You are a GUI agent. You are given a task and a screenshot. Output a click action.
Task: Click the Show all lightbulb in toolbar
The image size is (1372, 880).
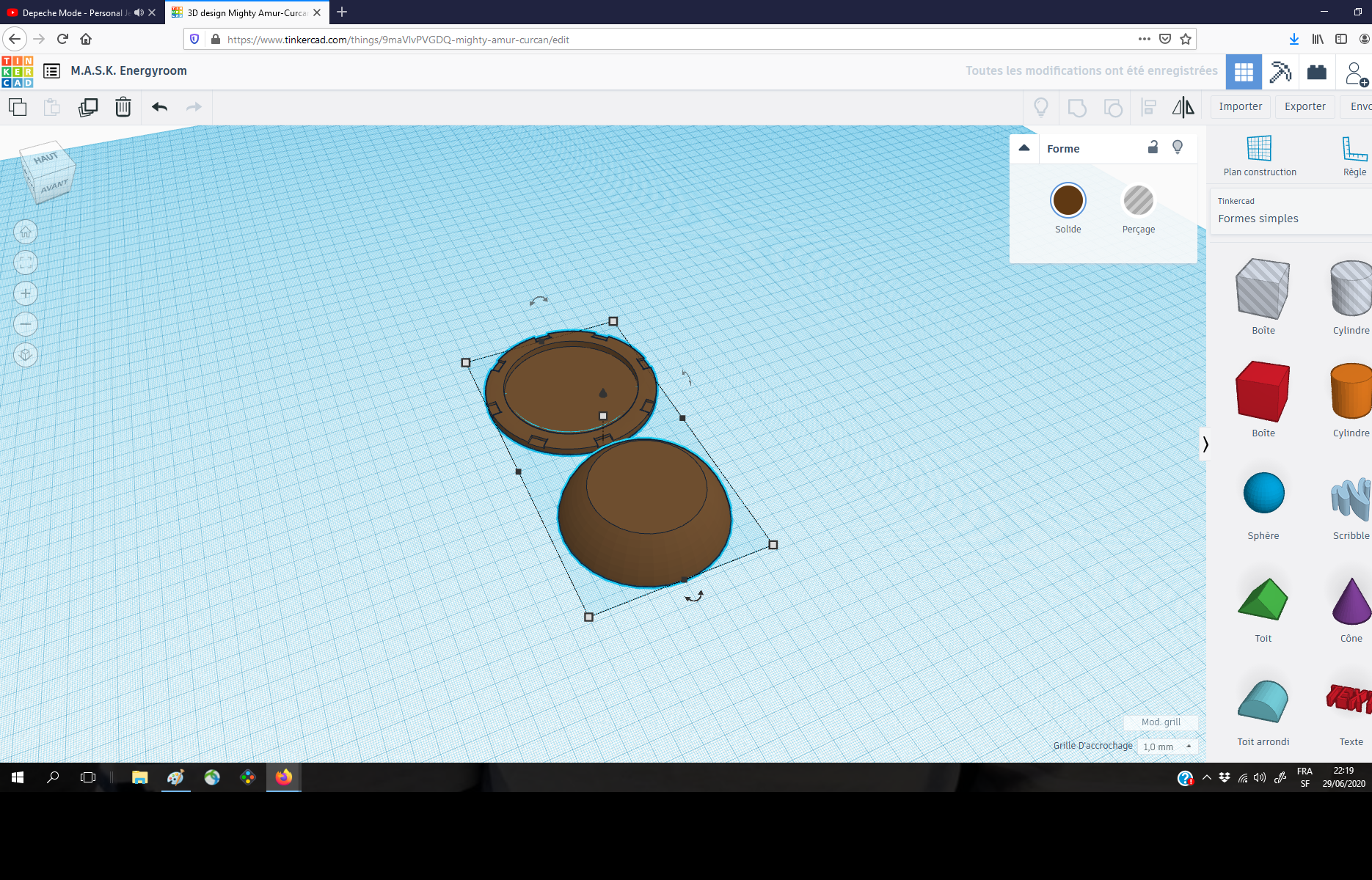pos(1041,108)
